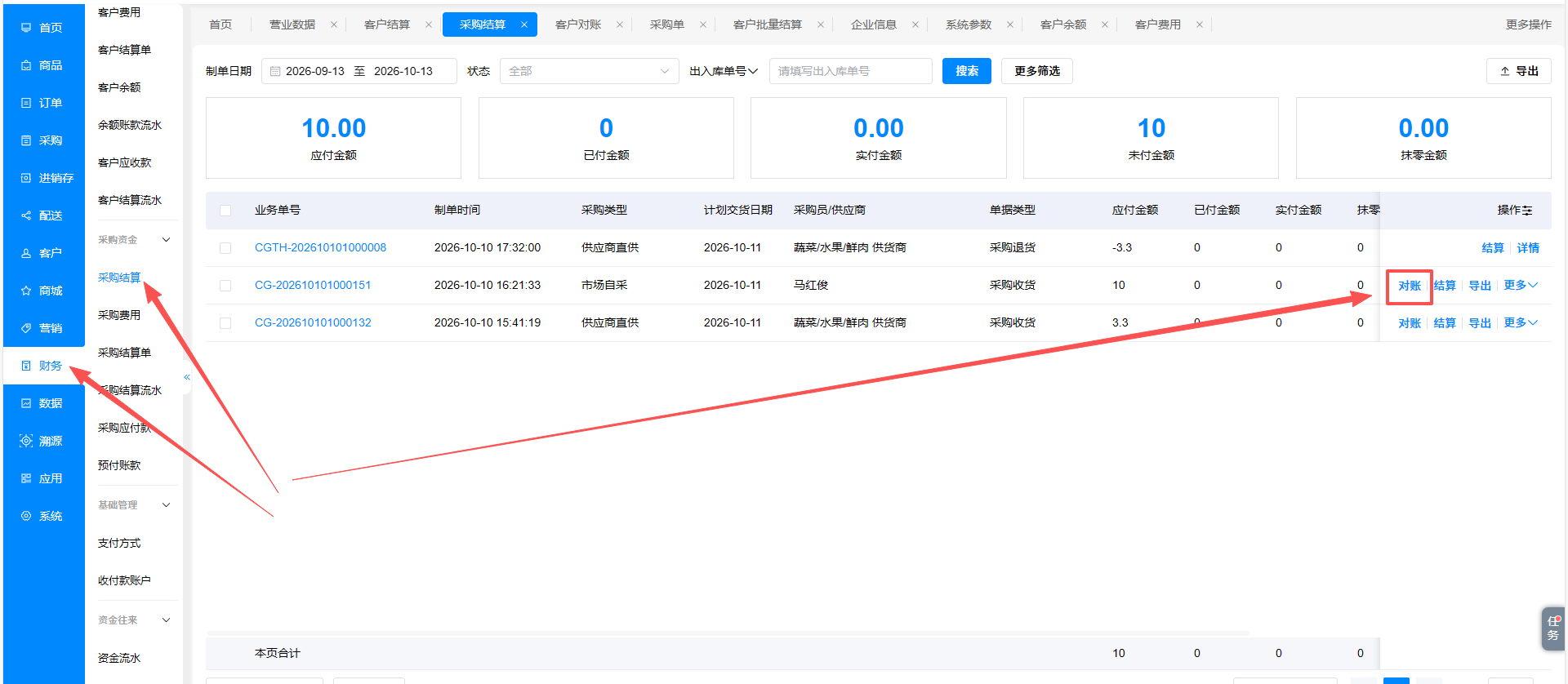The image size is (1568, 684).
Task: Collapse the submenu with double-arrow icon
Action: 187,377
